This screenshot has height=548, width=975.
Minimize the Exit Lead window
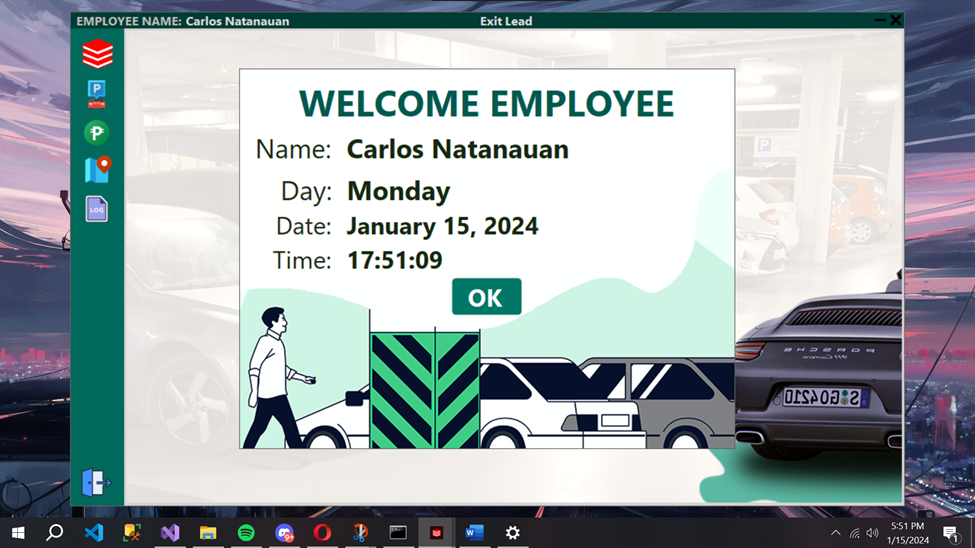point(880,21)
